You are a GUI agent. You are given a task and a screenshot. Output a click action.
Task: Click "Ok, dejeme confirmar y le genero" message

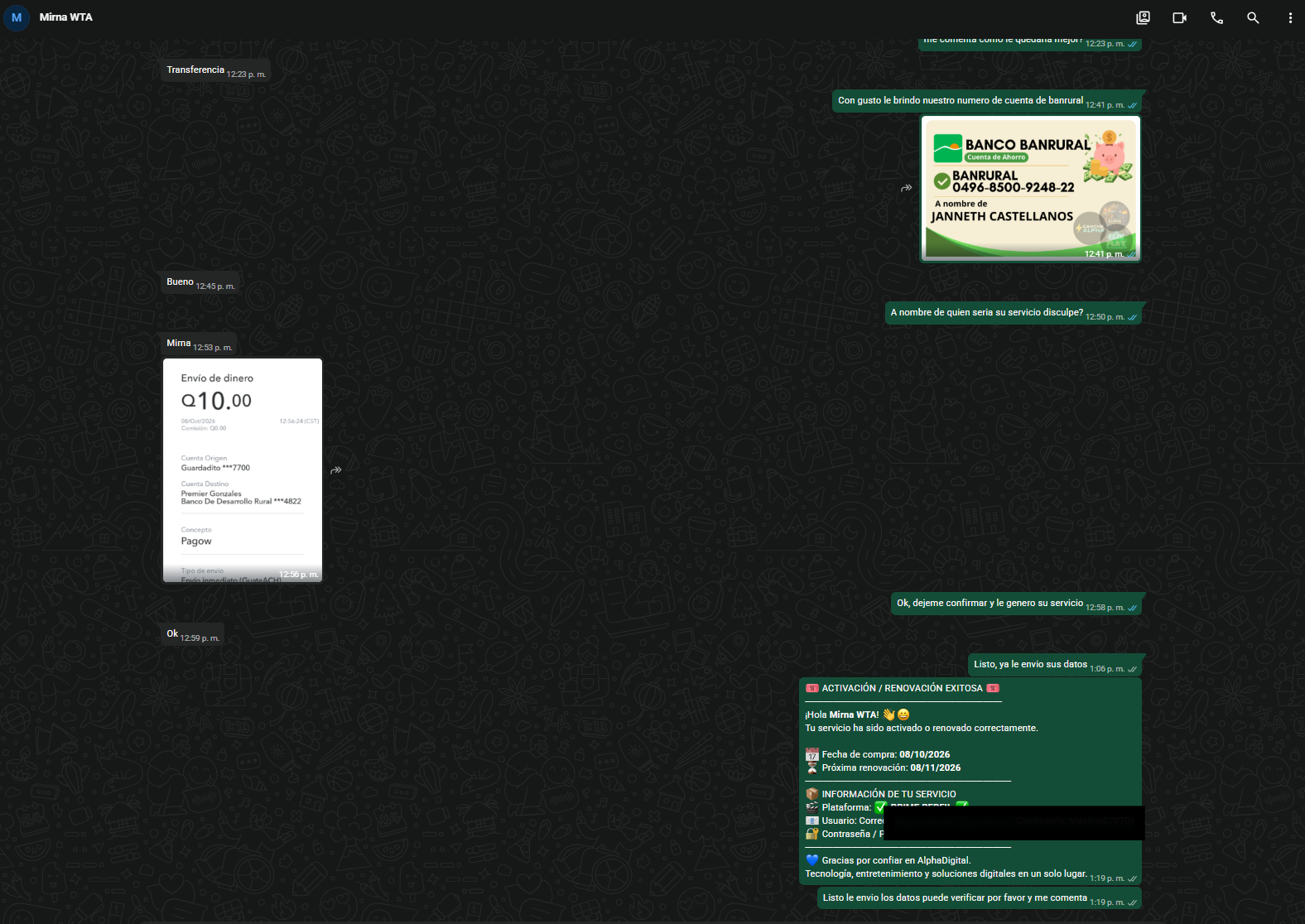pyautogui.click(x=1017, y=604)
